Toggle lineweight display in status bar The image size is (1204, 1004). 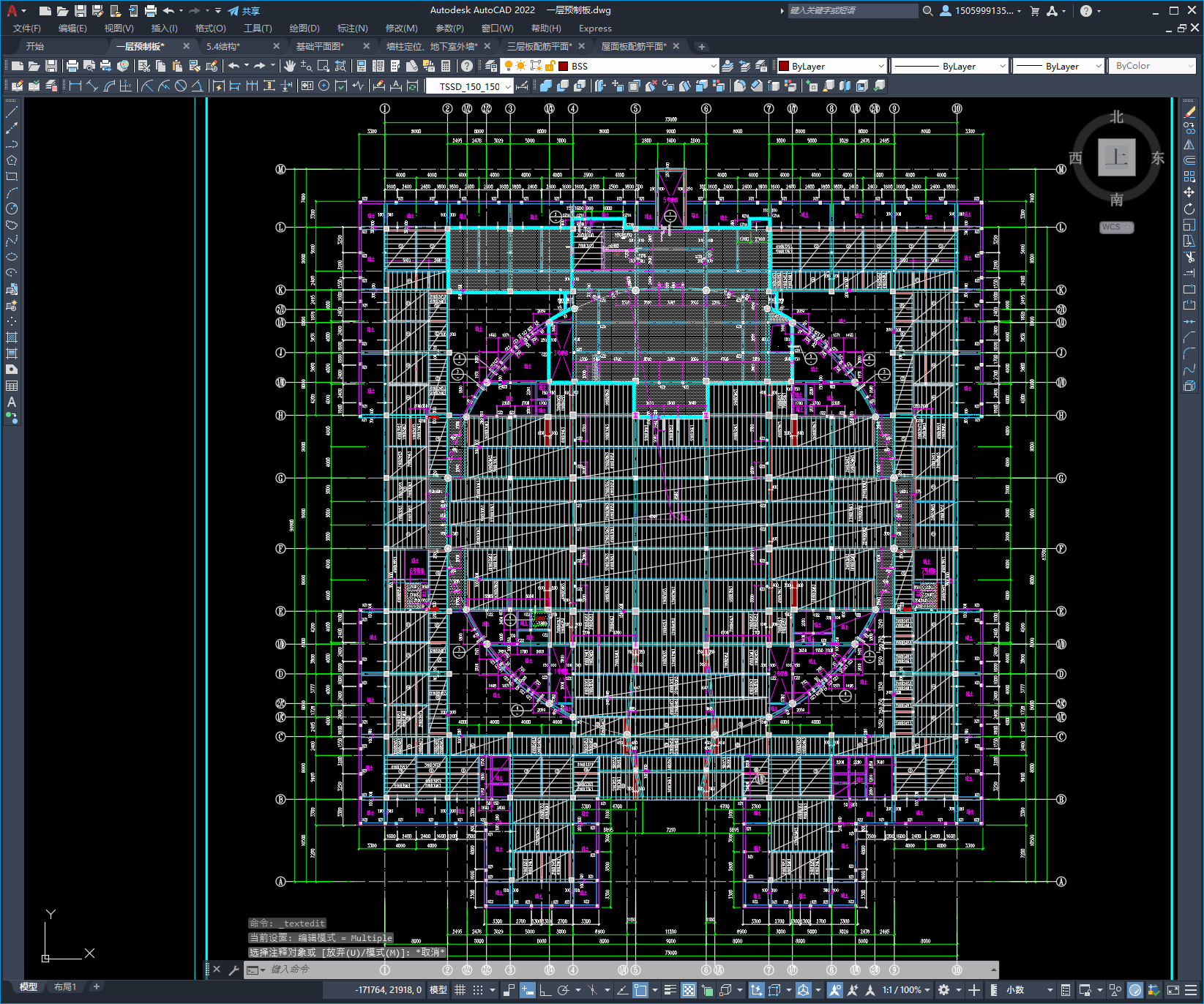click(670, 990)
